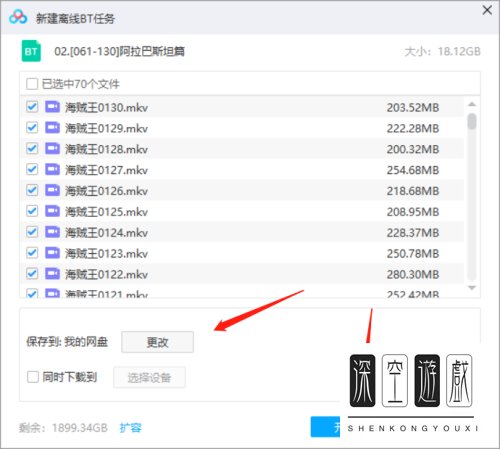
Task: Click video icon for 海贼王0126.mkv
Action: click(52, 191)
